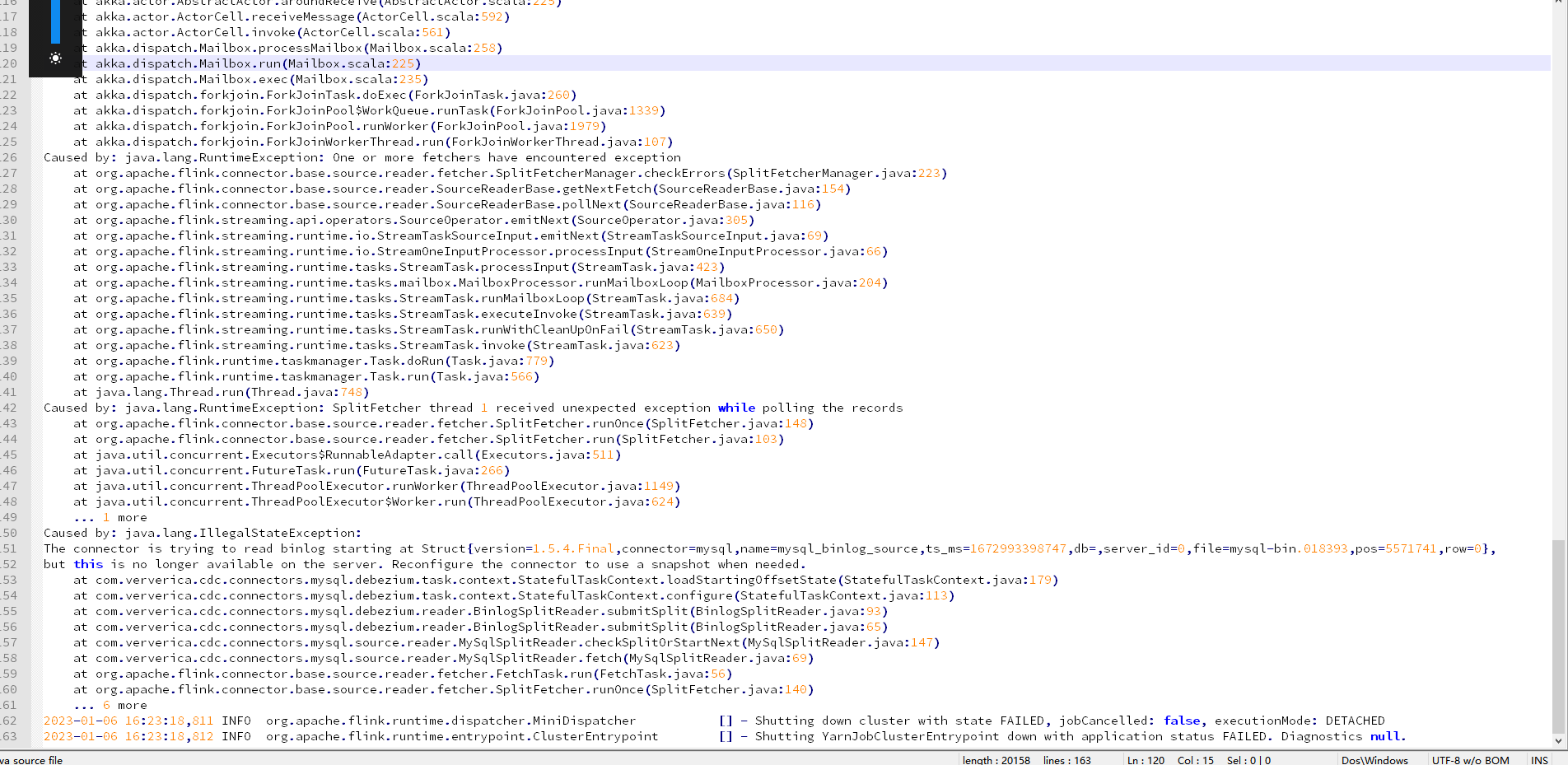
Task: Click the line 'SourceOperator.emitNext(SourceOperator.java:305)'
Action: point(413,220)
